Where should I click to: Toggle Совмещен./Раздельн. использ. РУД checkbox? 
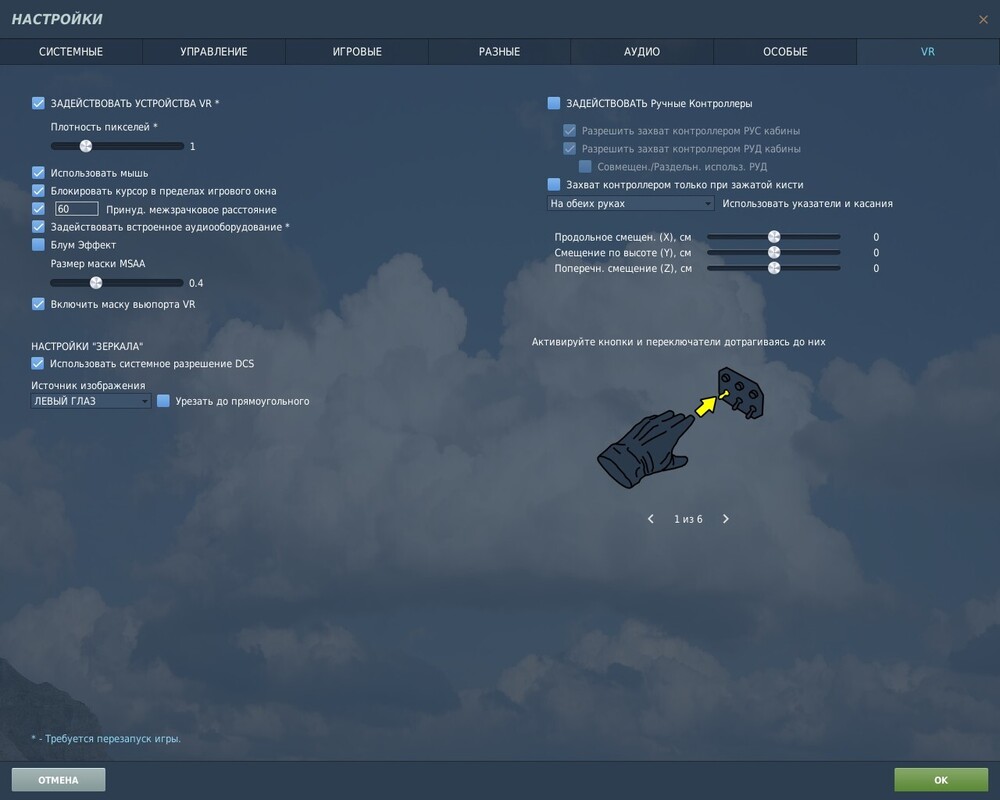pyautogui.click(x=585, y=167)
